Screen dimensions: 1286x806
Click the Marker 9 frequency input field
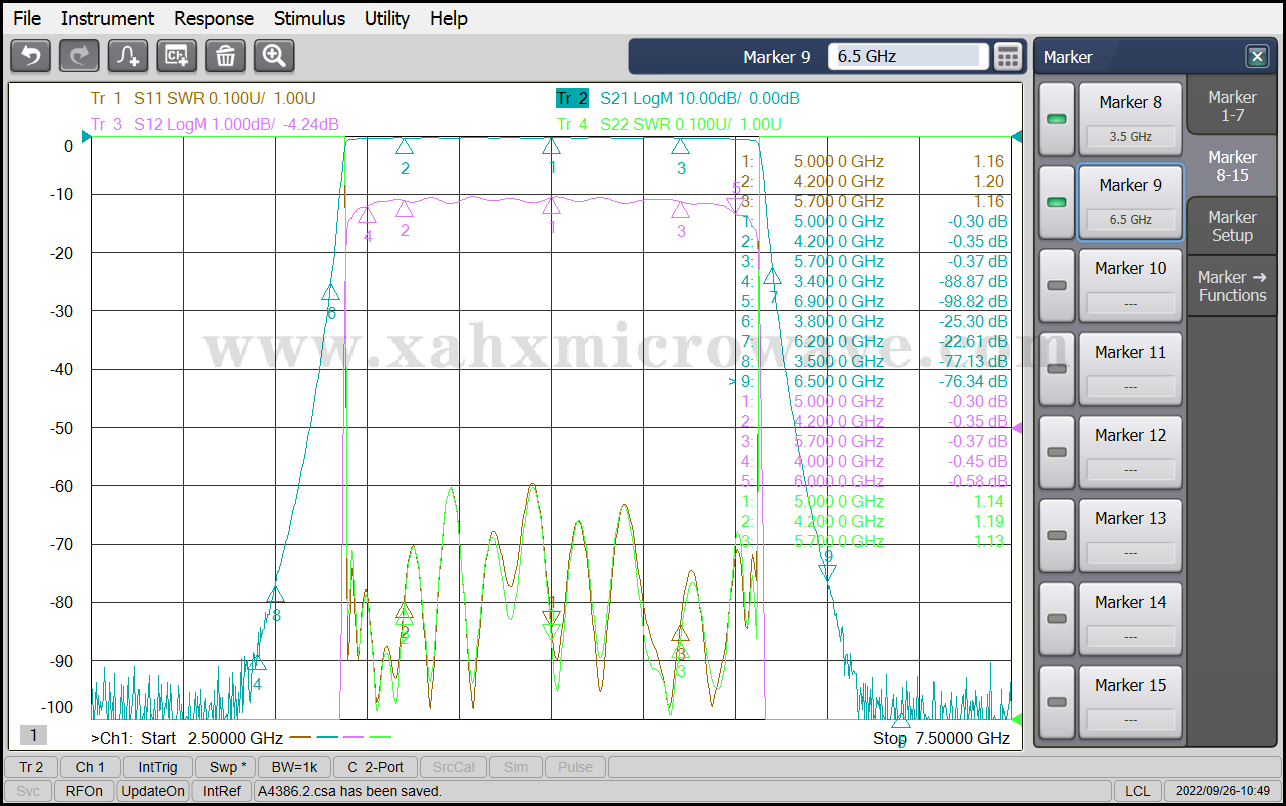[x=907, y=57]
